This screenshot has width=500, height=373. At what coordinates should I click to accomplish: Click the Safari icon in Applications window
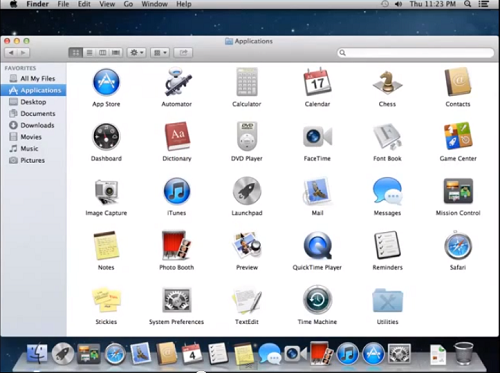458,246
